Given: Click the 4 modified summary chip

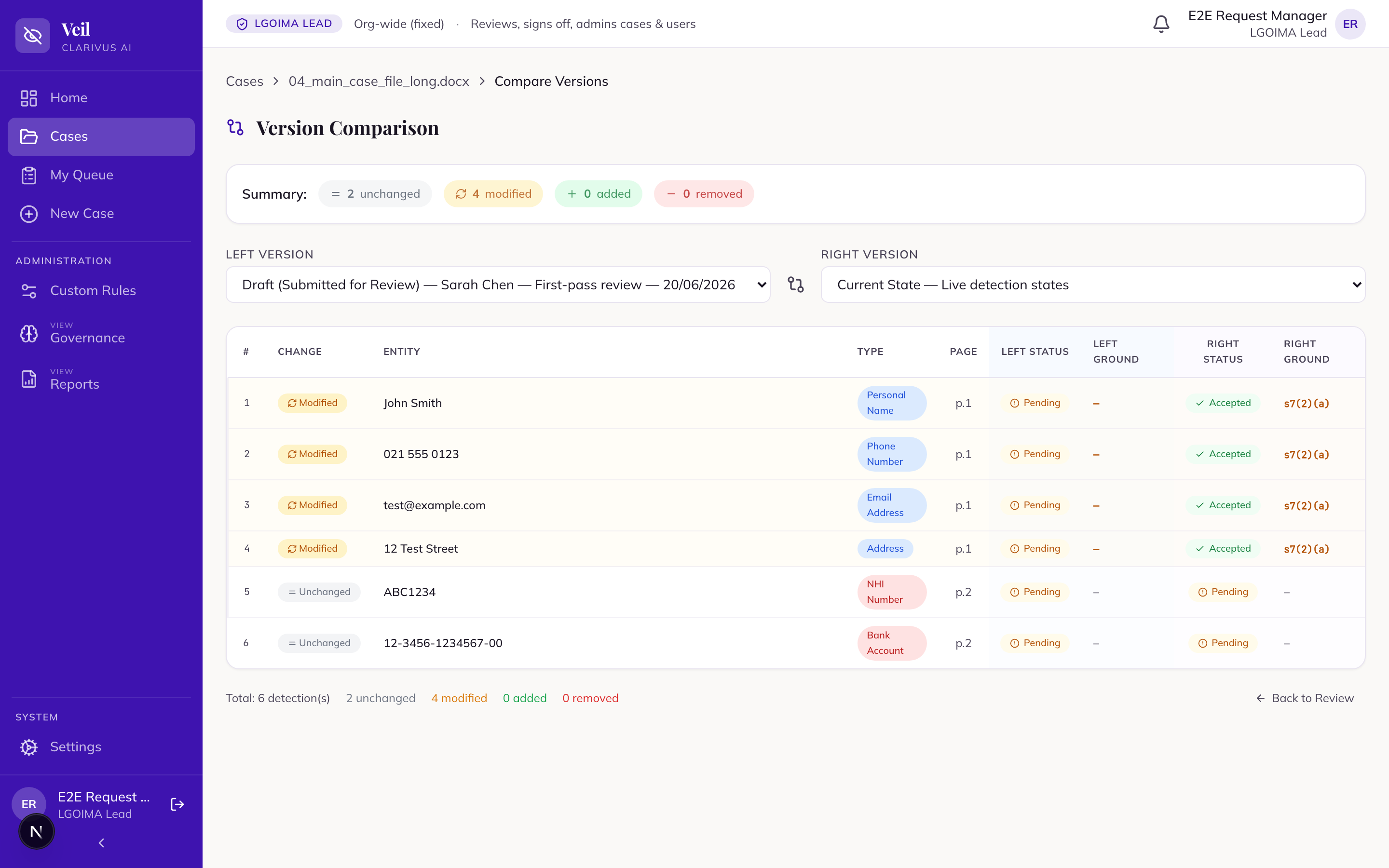Looking at the screenshot, I should [x=493, y=194].
